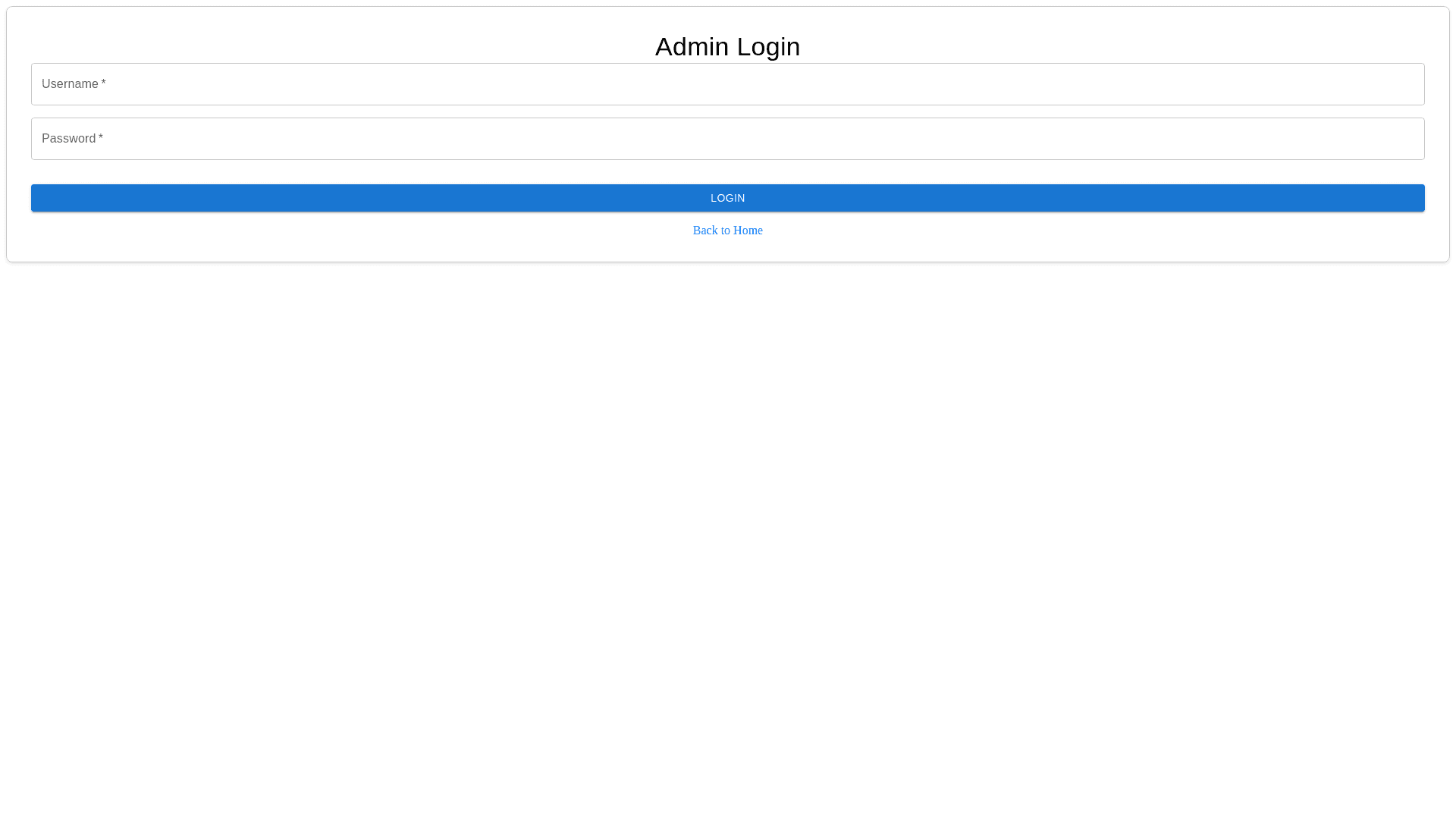Click the Admin Login heading

point(727,46)
